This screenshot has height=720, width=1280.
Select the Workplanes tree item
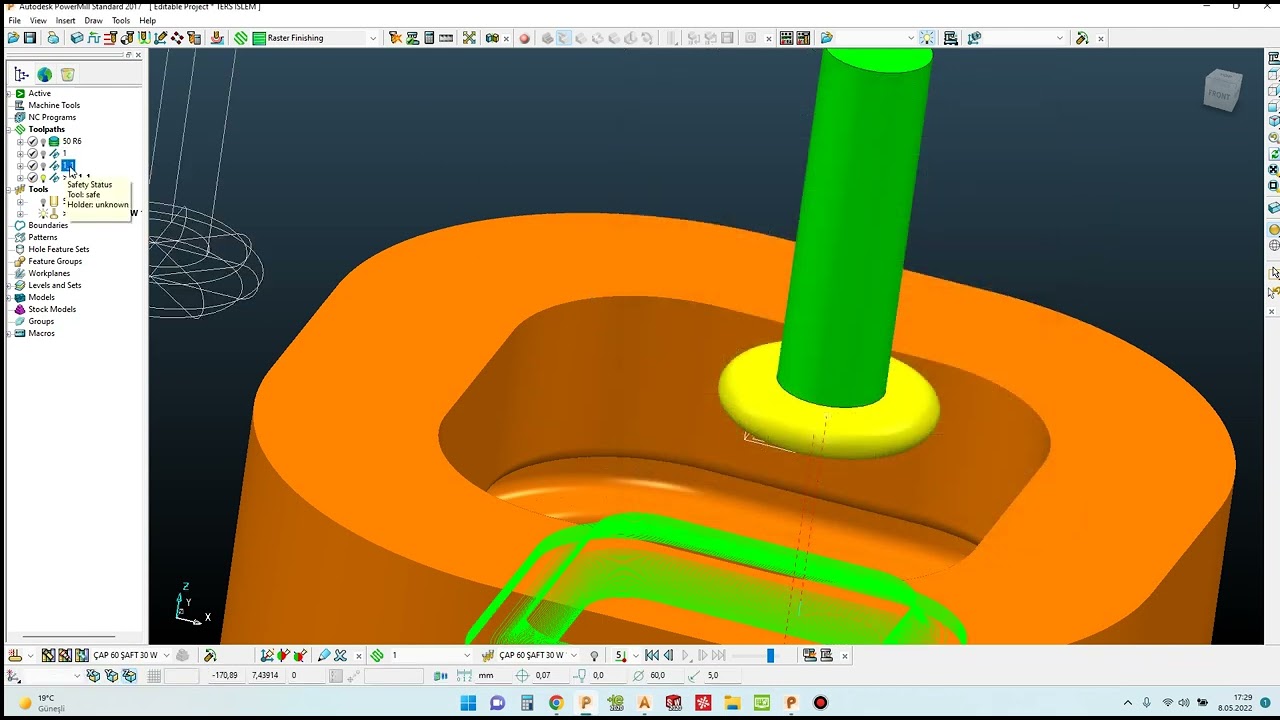tap(49, 273)
